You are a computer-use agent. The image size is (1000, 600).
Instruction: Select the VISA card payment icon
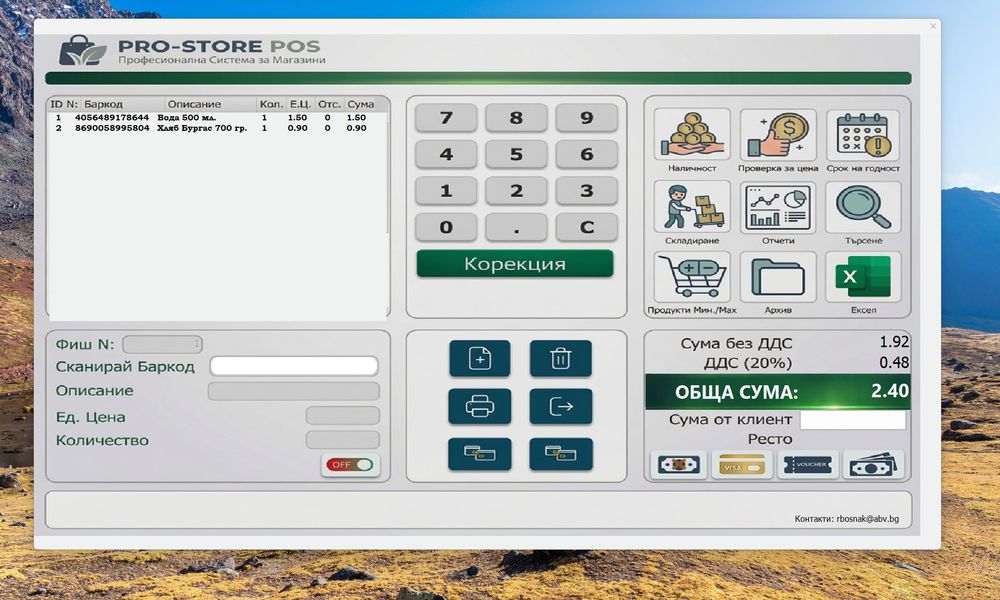tap(742, 465)
